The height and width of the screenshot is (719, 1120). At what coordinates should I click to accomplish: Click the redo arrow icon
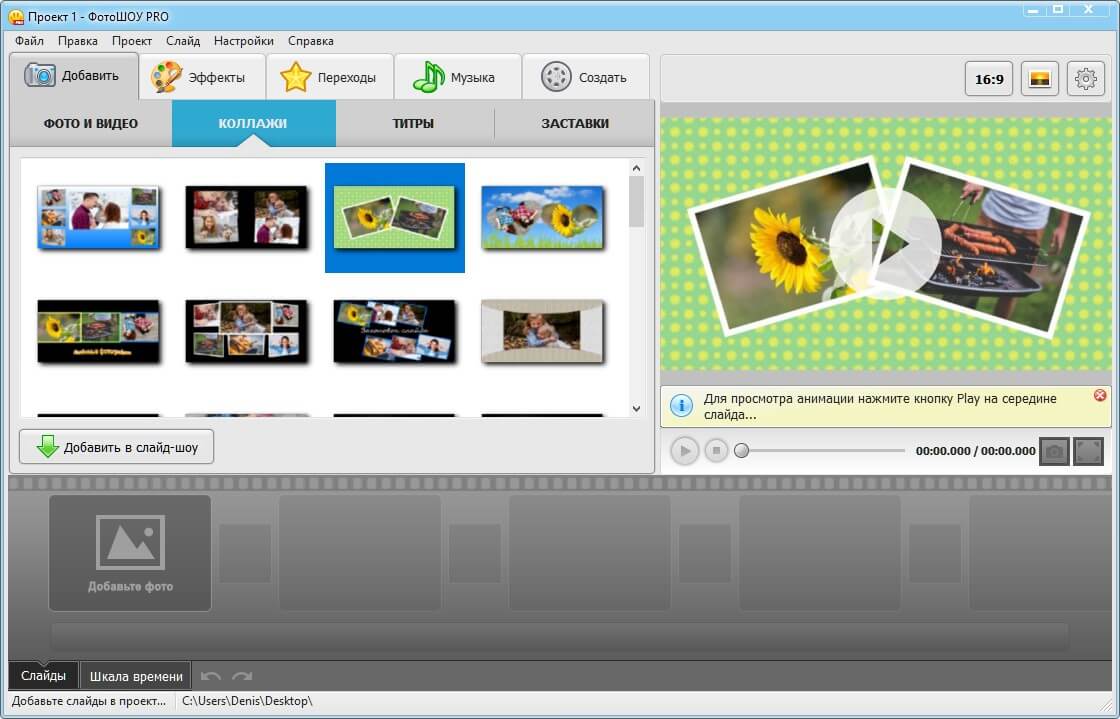click(x=242, y=677)
